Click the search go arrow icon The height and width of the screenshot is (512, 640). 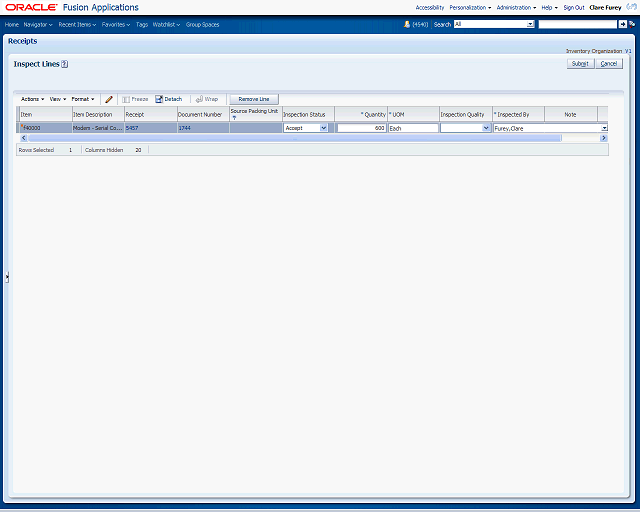pyautogui.click(x=624, y=24)
